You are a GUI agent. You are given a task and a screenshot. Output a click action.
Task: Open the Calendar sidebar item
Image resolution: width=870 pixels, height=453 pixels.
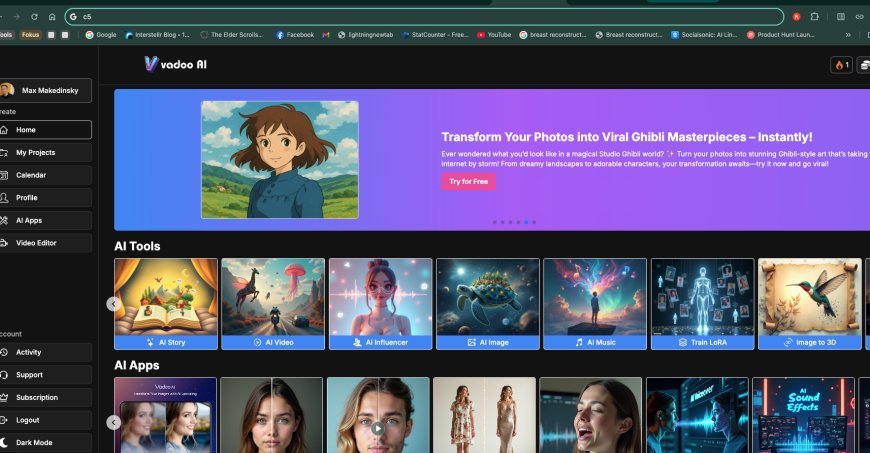(45, 175)
